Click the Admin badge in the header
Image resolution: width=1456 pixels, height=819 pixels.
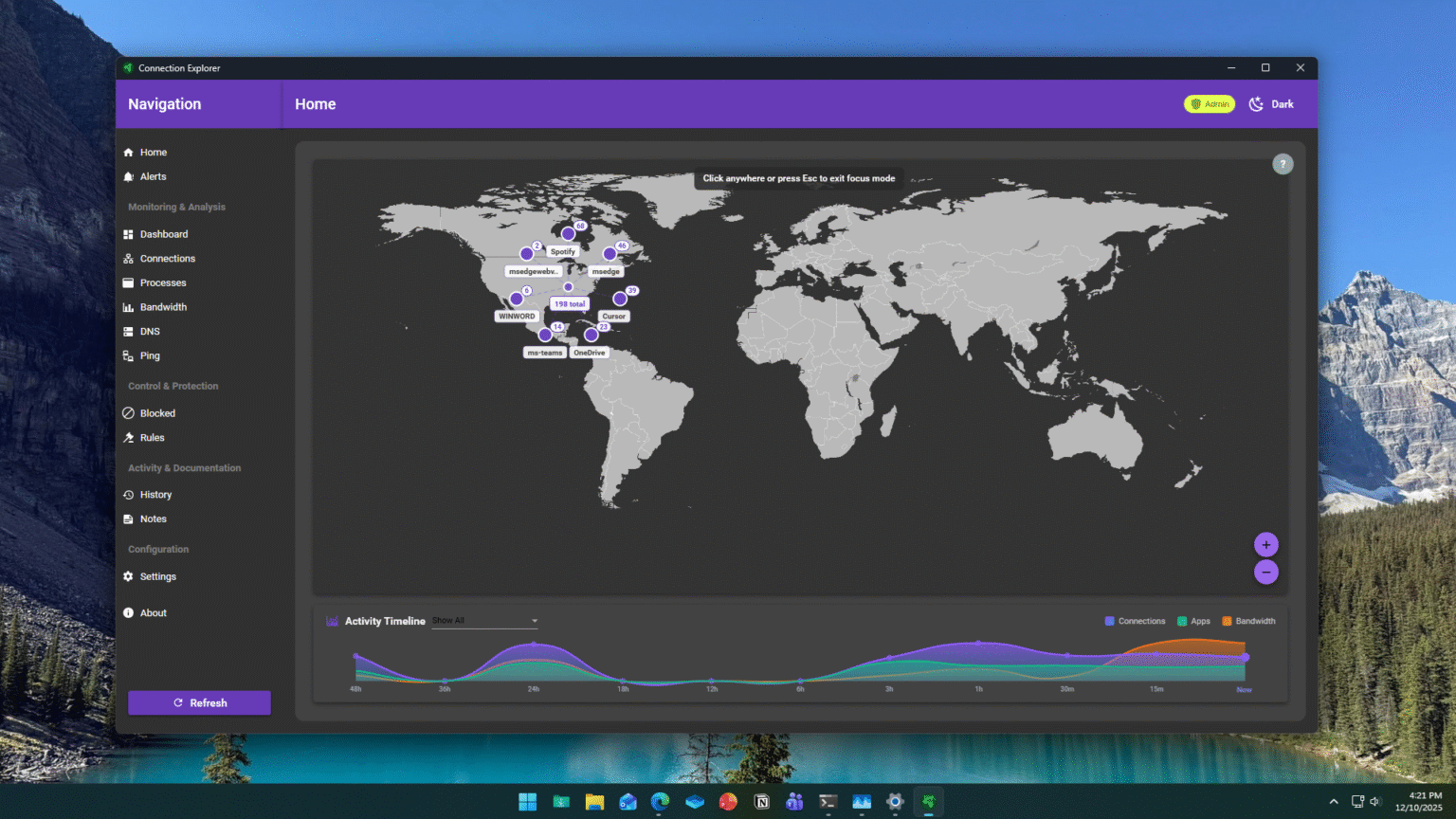pos(1210,103)
